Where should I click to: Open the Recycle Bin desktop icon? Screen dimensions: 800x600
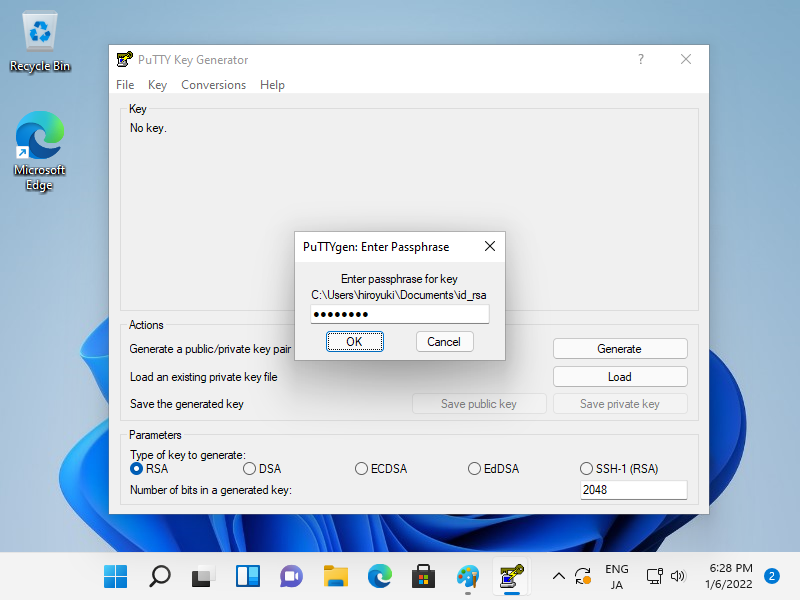click(x=40, y=42)
